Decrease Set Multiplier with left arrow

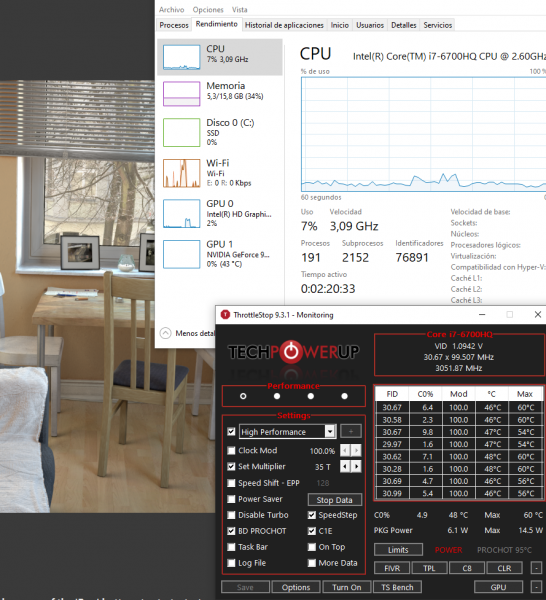(345, 466)
